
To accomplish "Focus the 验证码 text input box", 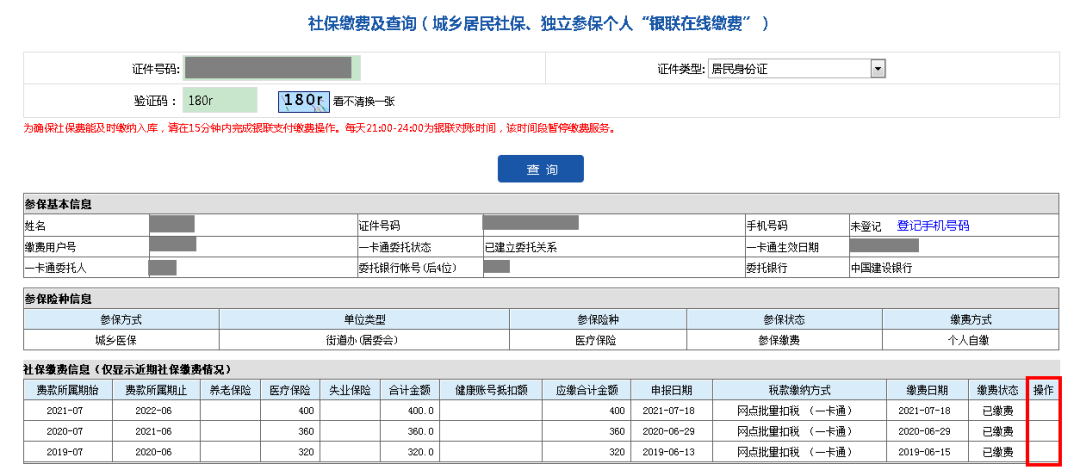I will 220,100.
